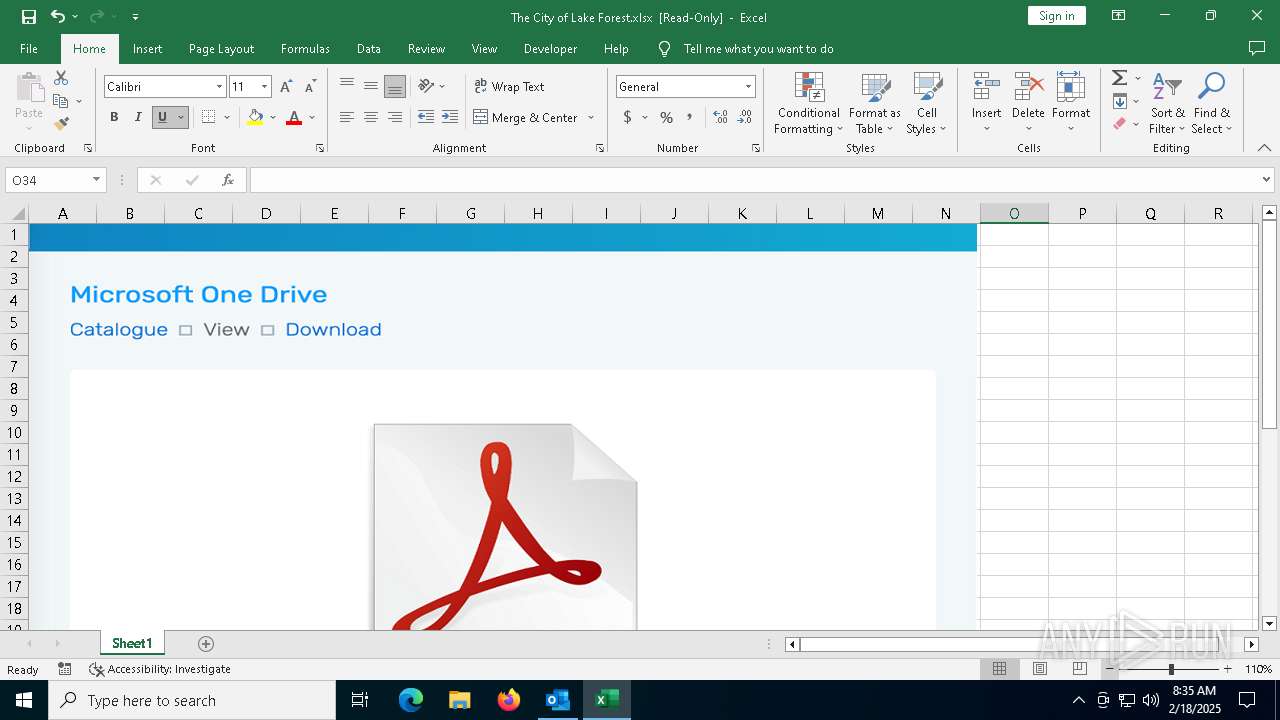Select the Sheet1 tab
Viewport: 1280px width, 720px height.
(132, 643)
